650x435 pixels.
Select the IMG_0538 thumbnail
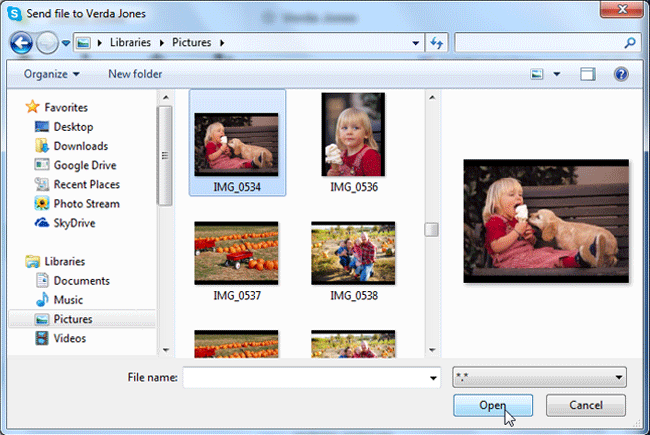(x=353, y=253)
